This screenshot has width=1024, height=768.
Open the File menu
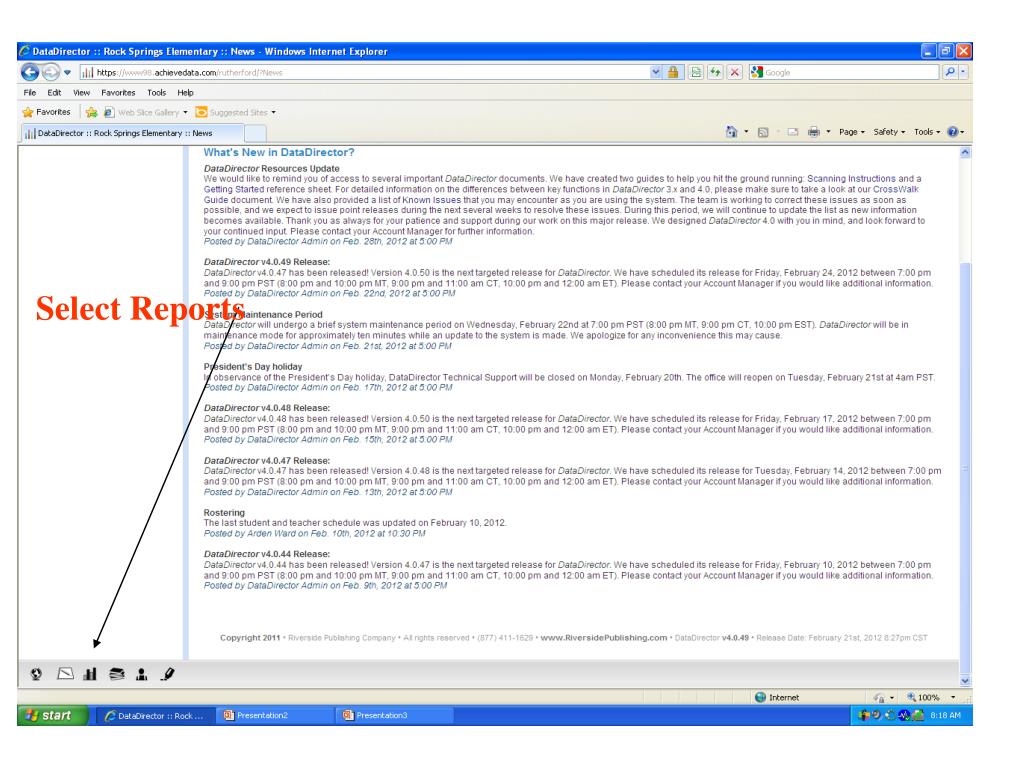tap(30, 93)
